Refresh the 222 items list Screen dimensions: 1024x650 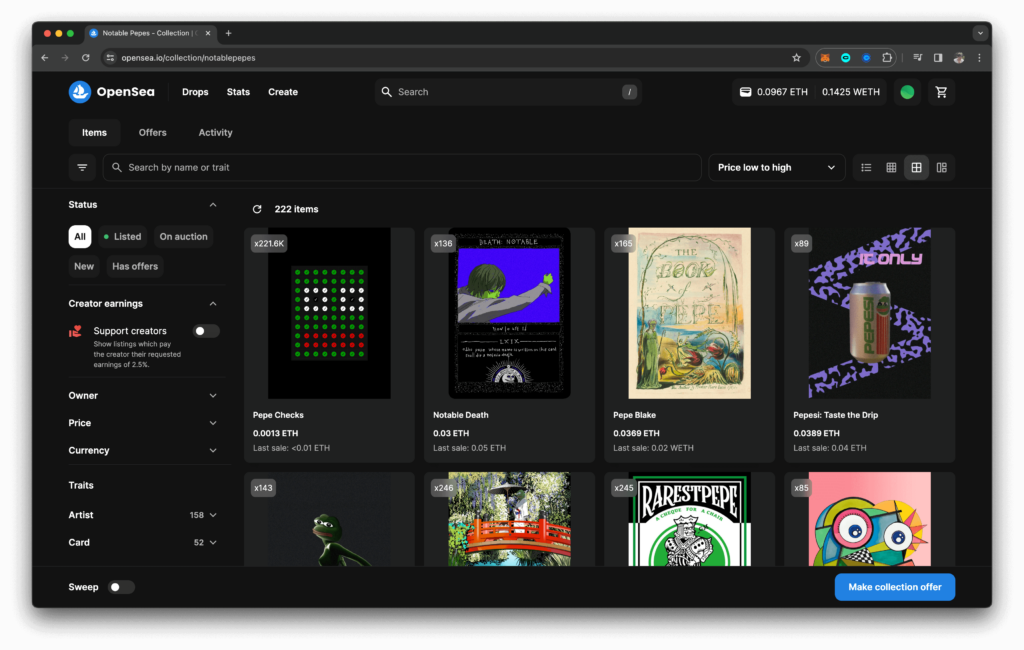point(257,209)
